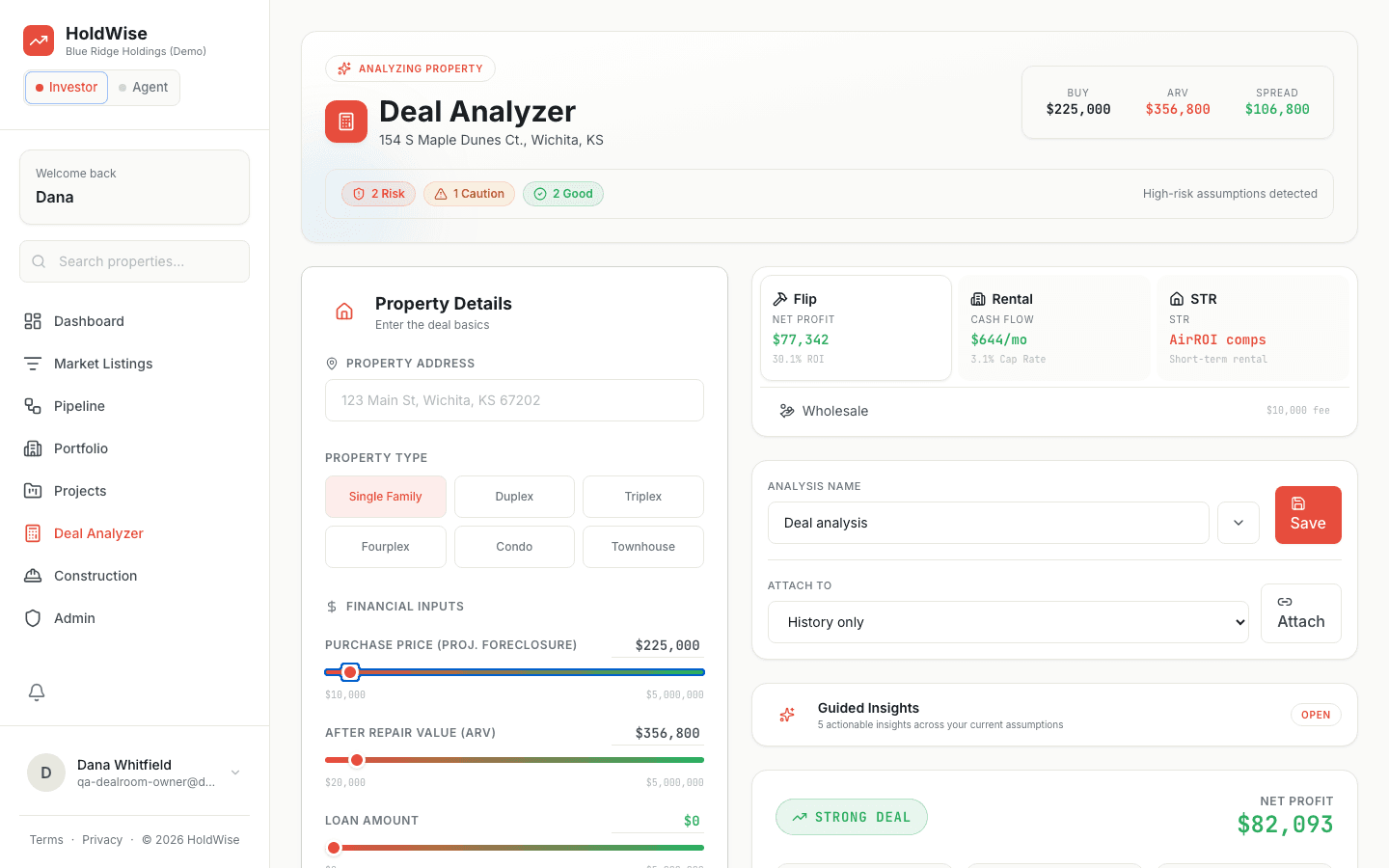Select the STR strategy tab
Viewport: 1389px width, 868px height.
coord(1253,328)
